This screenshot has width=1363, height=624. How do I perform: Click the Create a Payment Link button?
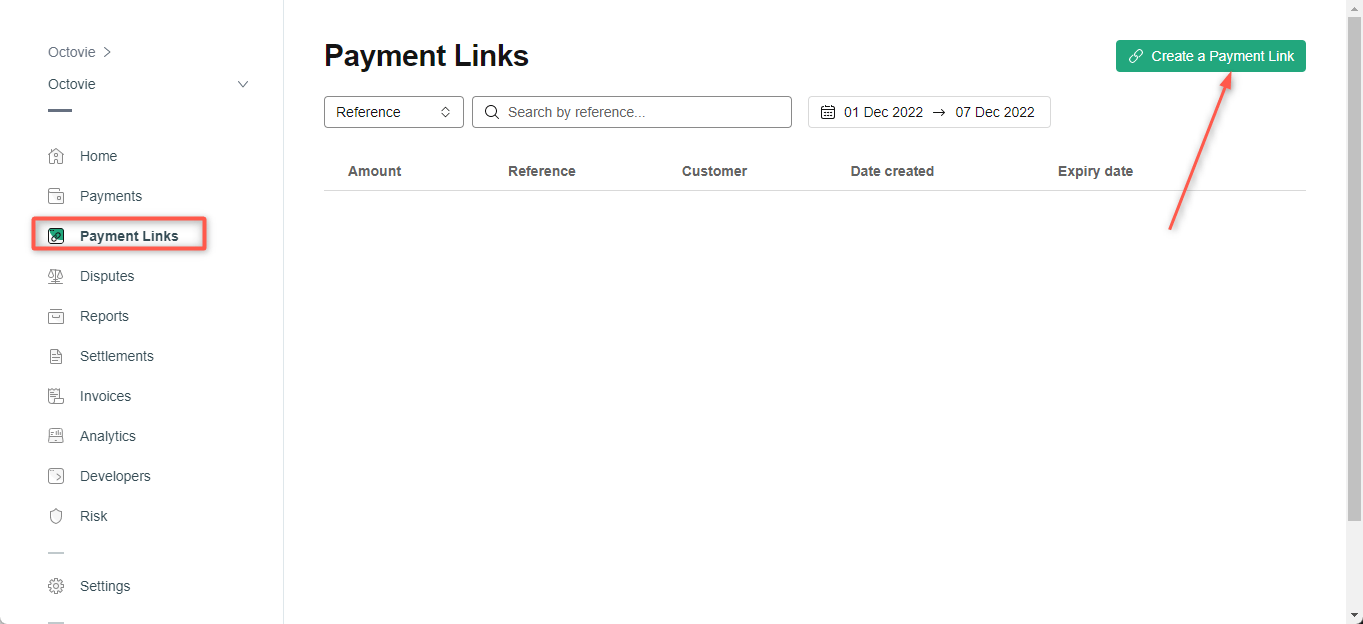click(x=1210, y=56)
